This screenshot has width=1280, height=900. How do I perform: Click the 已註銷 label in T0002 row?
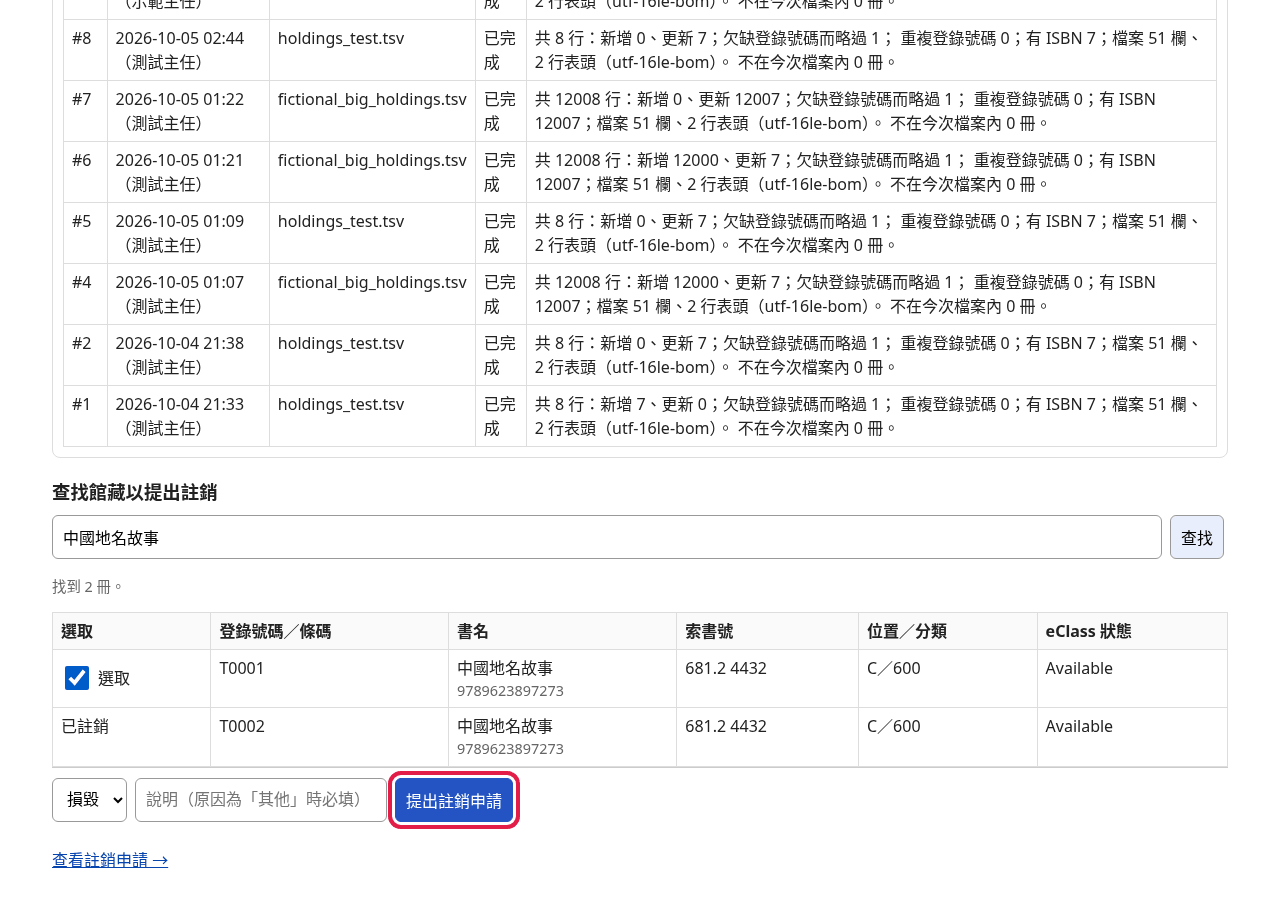85,726
